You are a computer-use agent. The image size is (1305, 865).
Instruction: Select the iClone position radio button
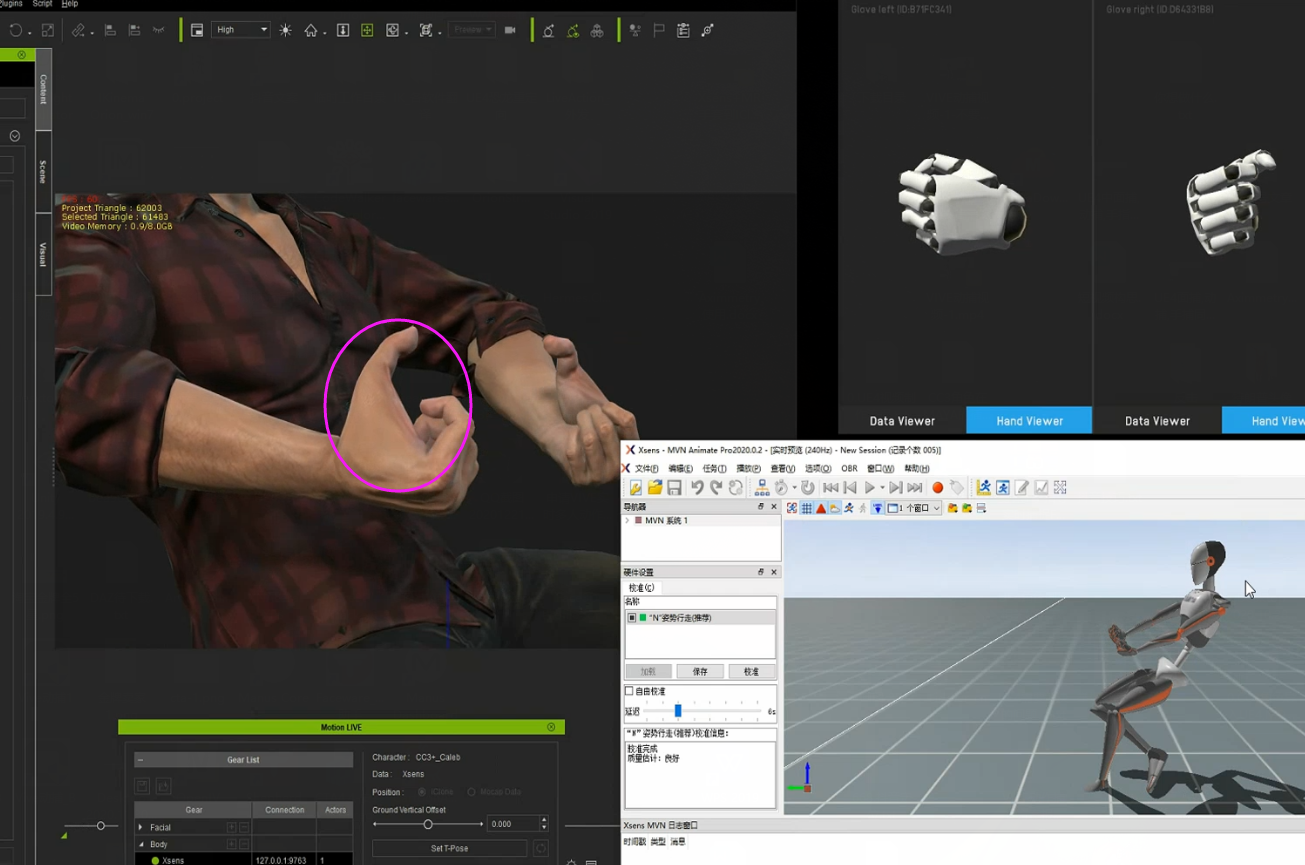[x=422, y=792]
